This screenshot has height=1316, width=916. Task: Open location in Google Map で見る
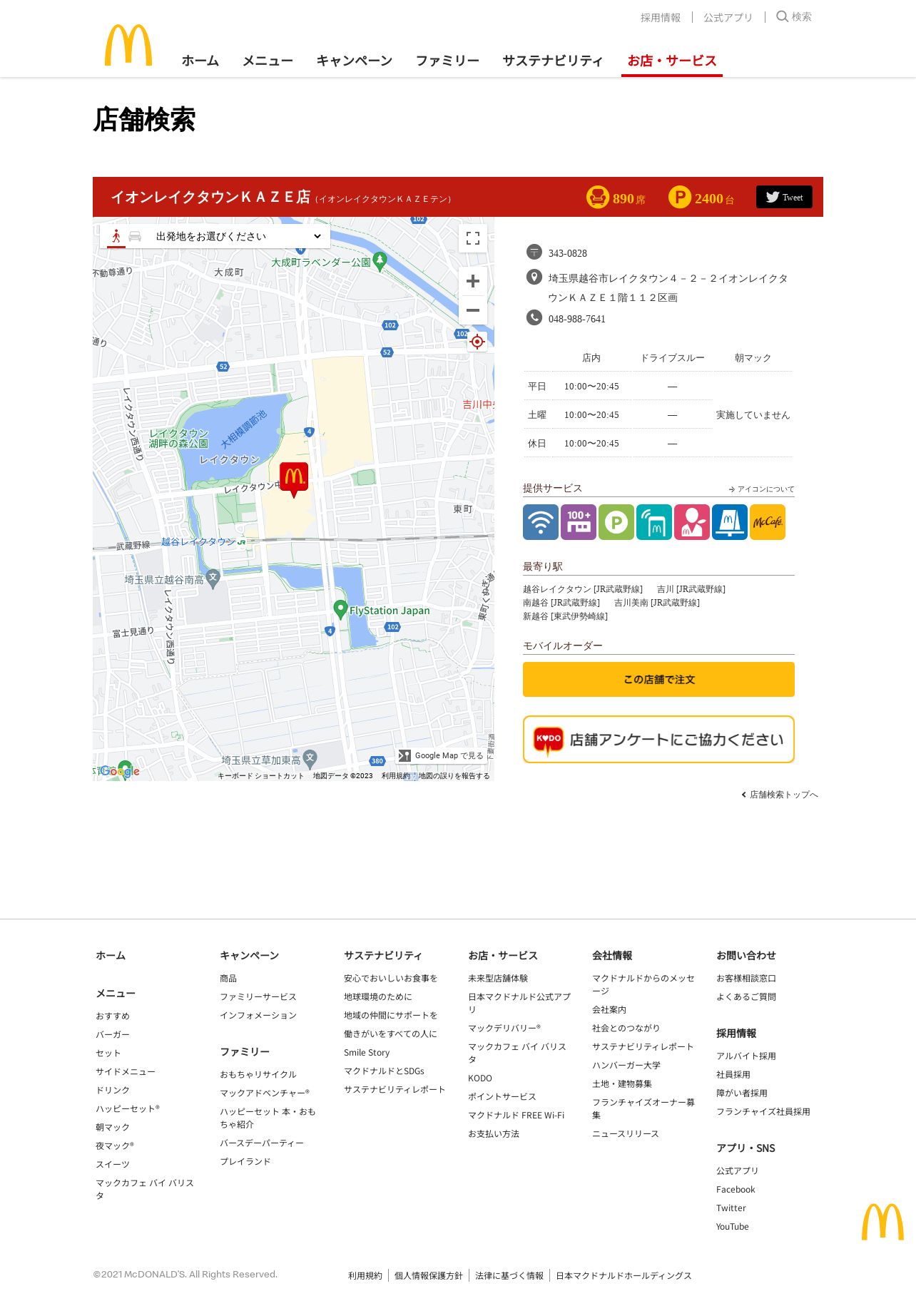[x=442, y=755]
